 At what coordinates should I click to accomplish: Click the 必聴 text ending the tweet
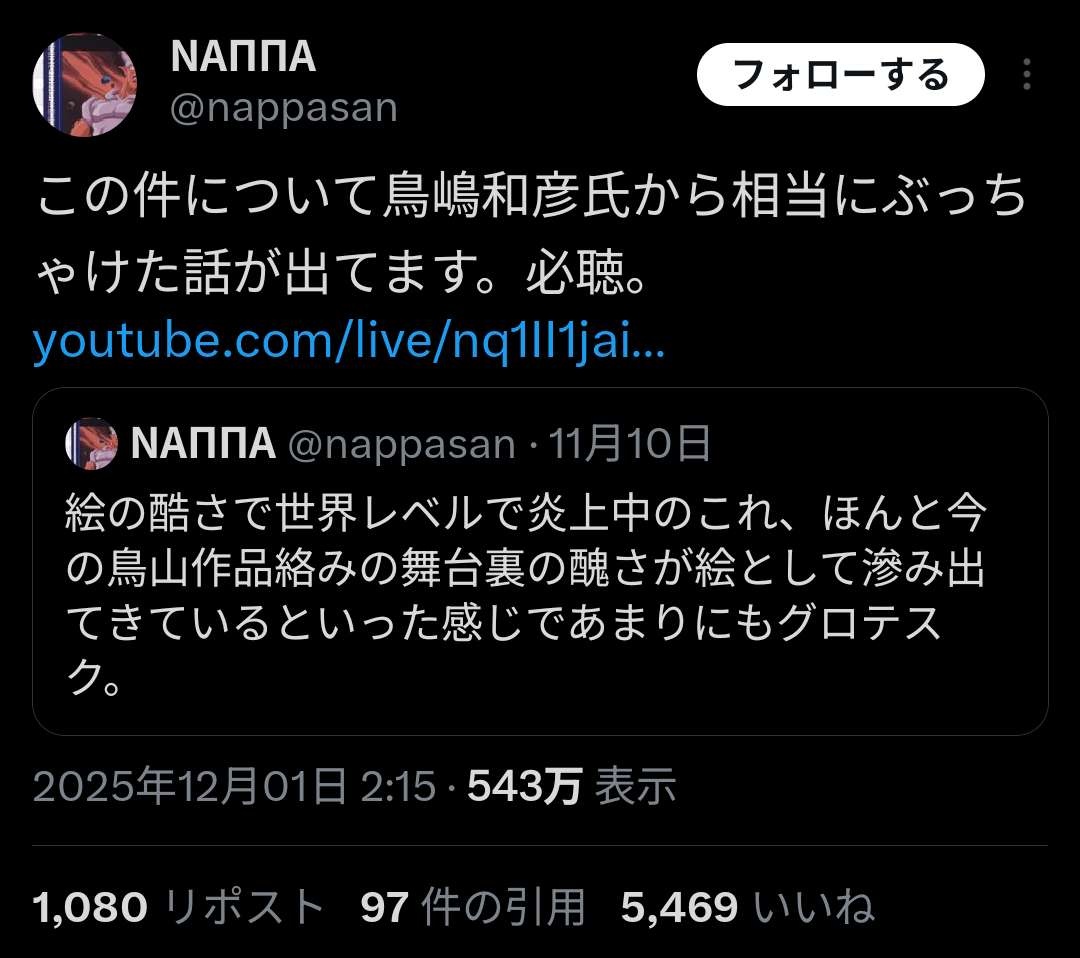(576, 271)
